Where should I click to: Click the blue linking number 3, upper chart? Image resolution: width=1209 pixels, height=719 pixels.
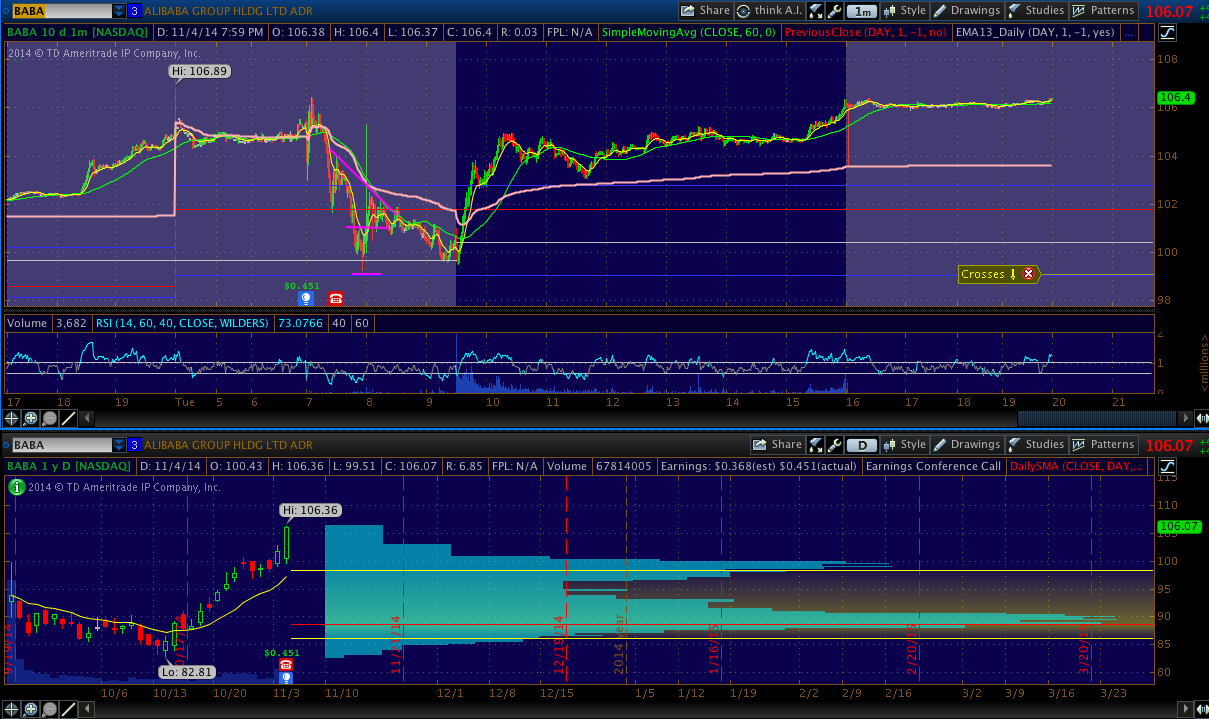[x=134, y=11]
